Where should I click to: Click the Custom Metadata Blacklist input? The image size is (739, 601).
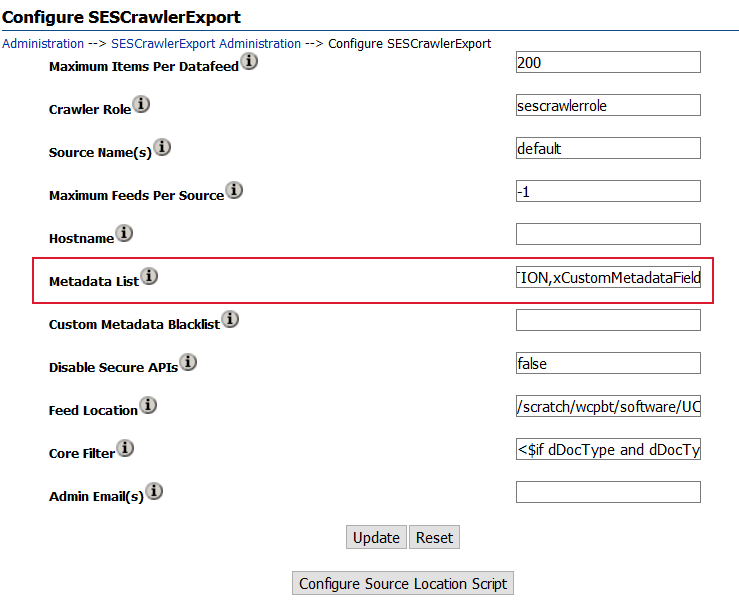[x=608, y=320]
